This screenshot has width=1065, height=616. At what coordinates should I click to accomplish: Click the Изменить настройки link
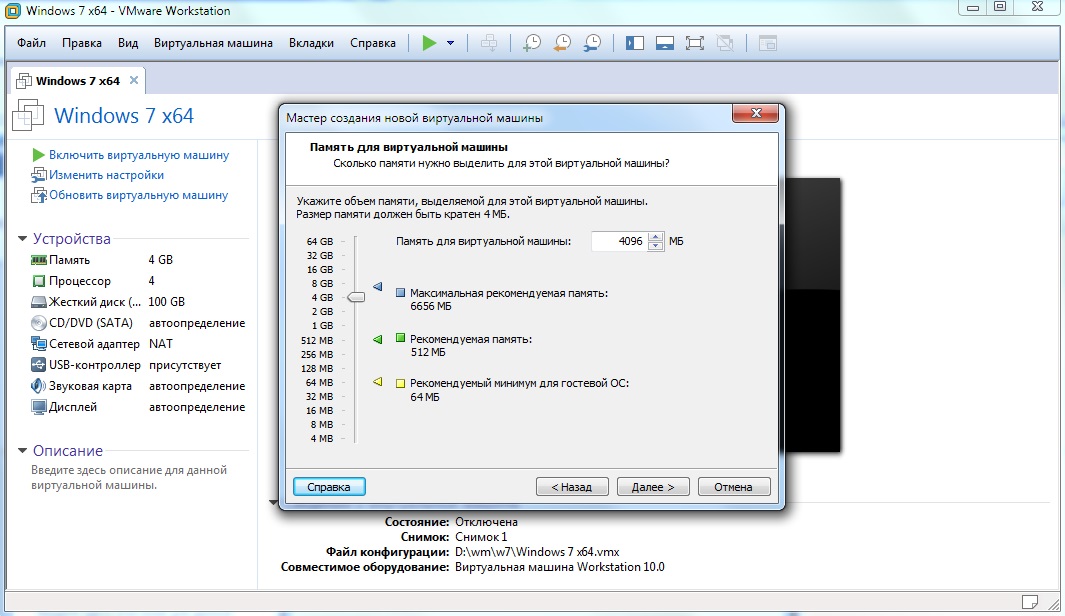pos(106,175)
